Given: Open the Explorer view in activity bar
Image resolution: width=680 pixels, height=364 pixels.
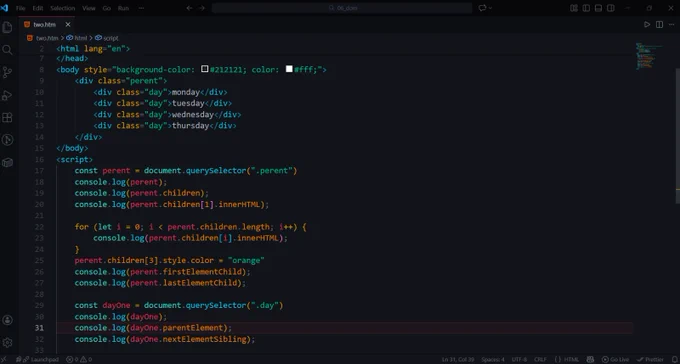Looking at the screenshot, I should 7,27.
